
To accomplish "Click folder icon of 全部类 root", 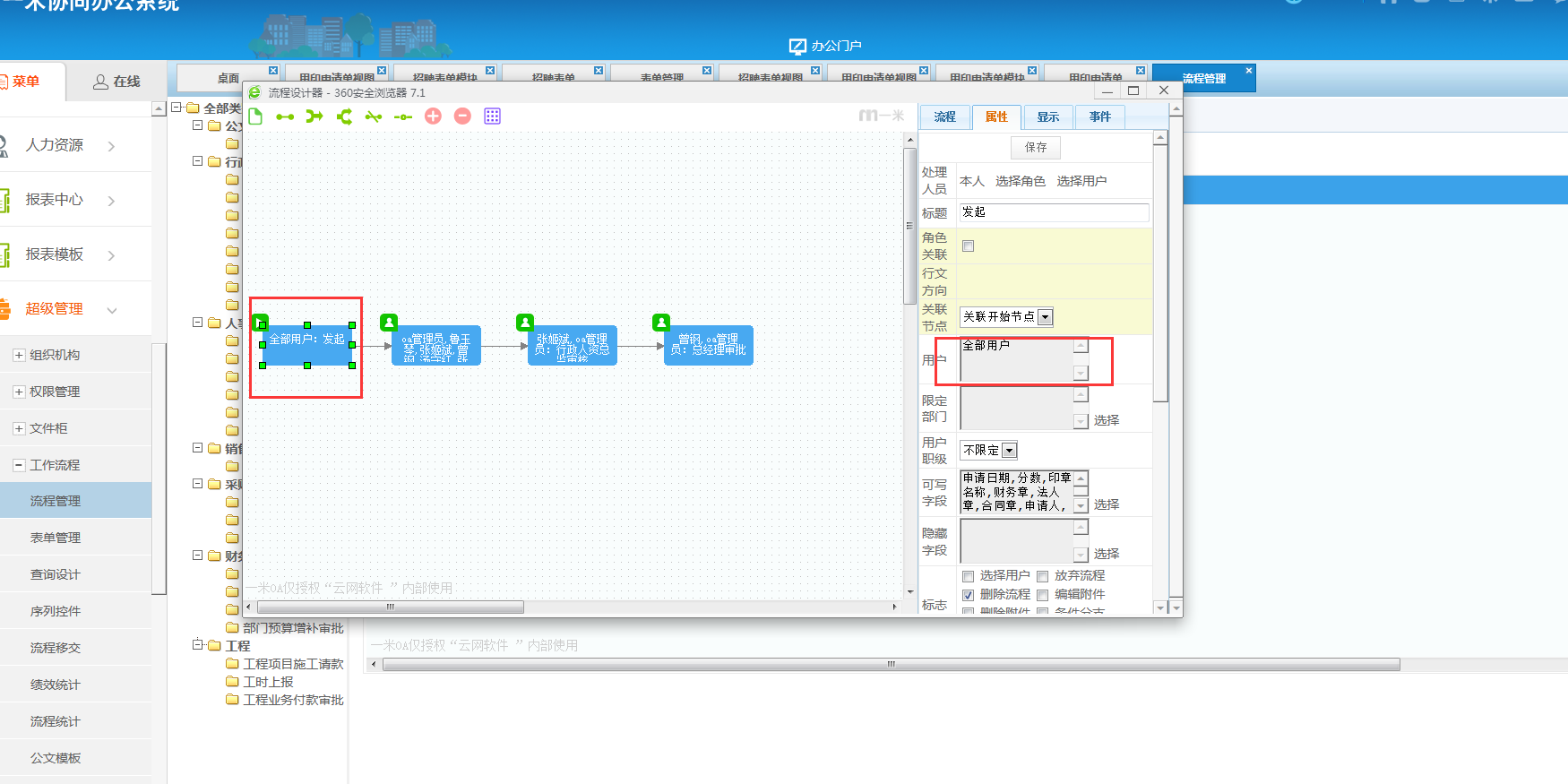I will [x=193, y=108].
